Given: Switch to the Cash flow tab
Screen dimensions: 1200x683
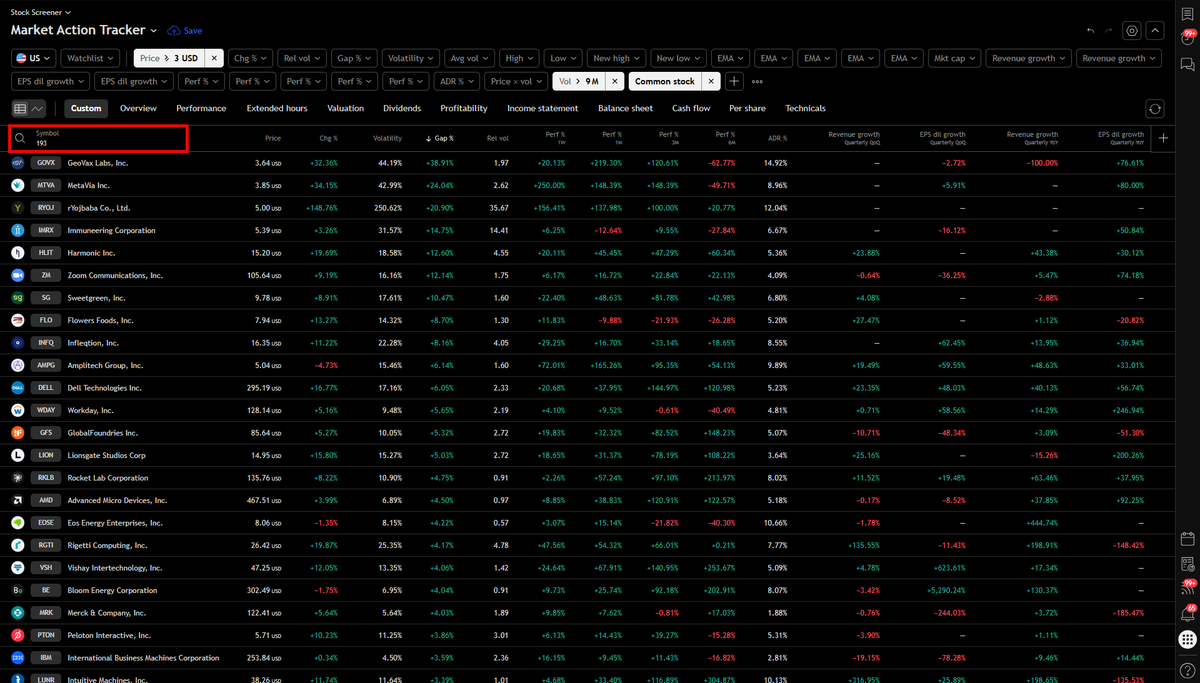Looking at the screenshot, I should click(x=691, y=108).
